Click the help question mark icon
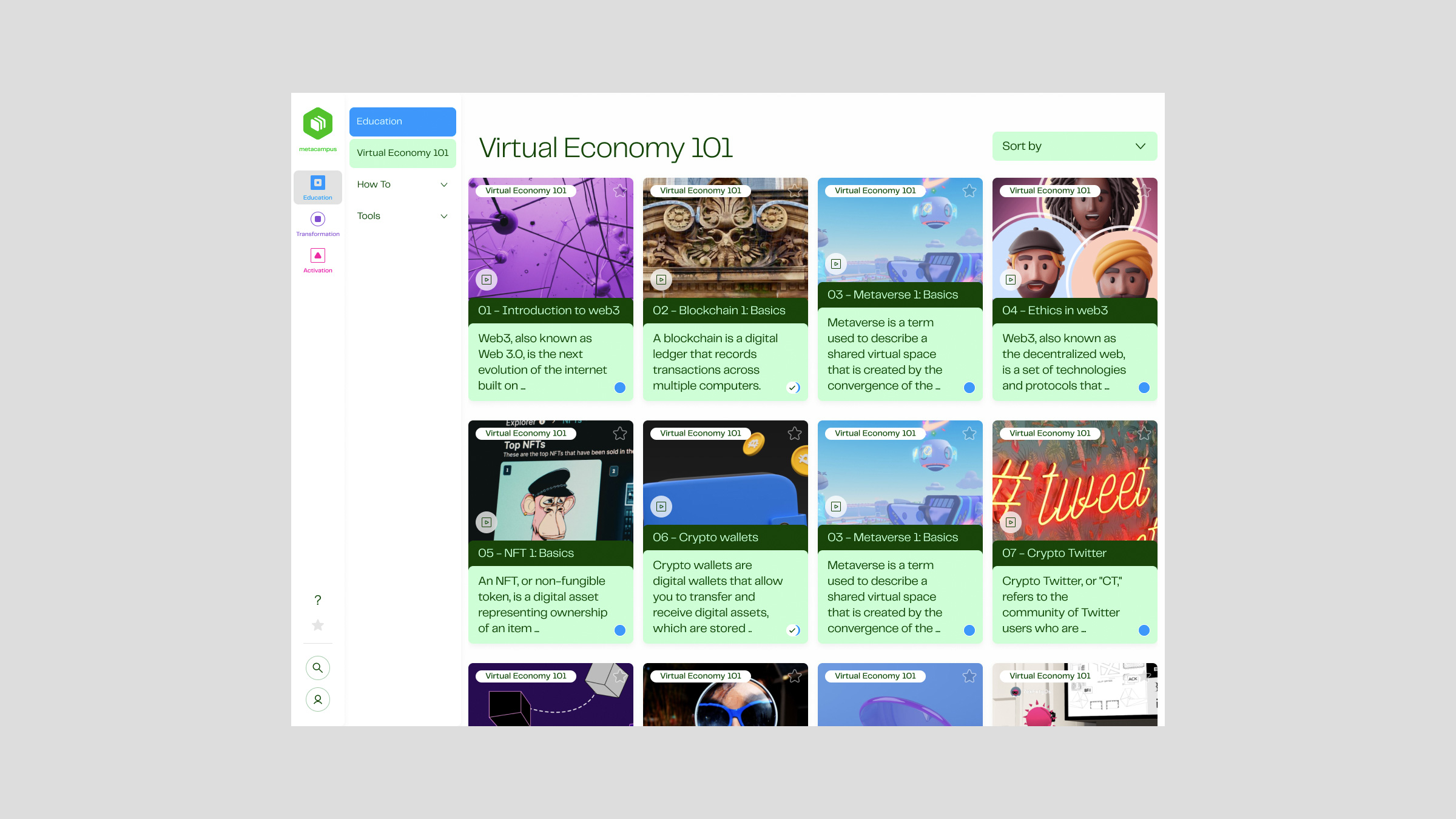The image size is (1456, 819). [318, 600]
